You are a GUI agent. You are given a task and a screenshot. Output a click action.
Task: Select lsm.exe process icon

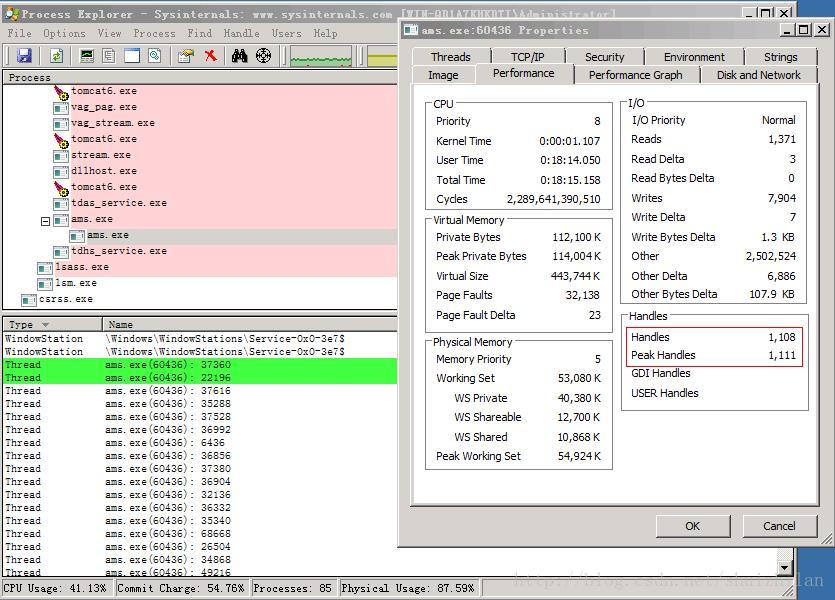(x=45, y=284)
